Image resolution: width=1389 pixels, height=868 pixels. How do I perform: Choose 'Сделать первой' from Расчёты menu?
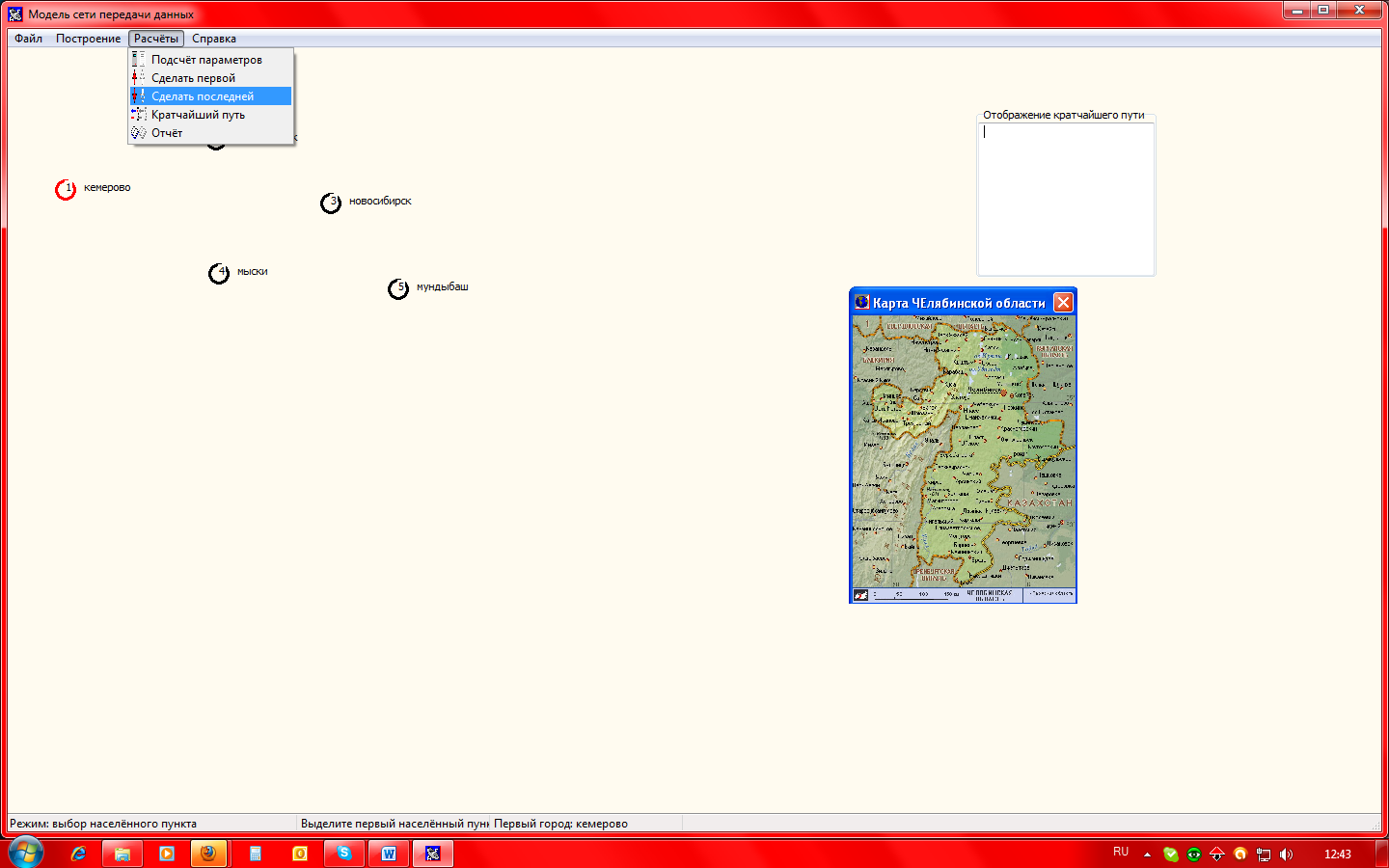click(193, 78)
